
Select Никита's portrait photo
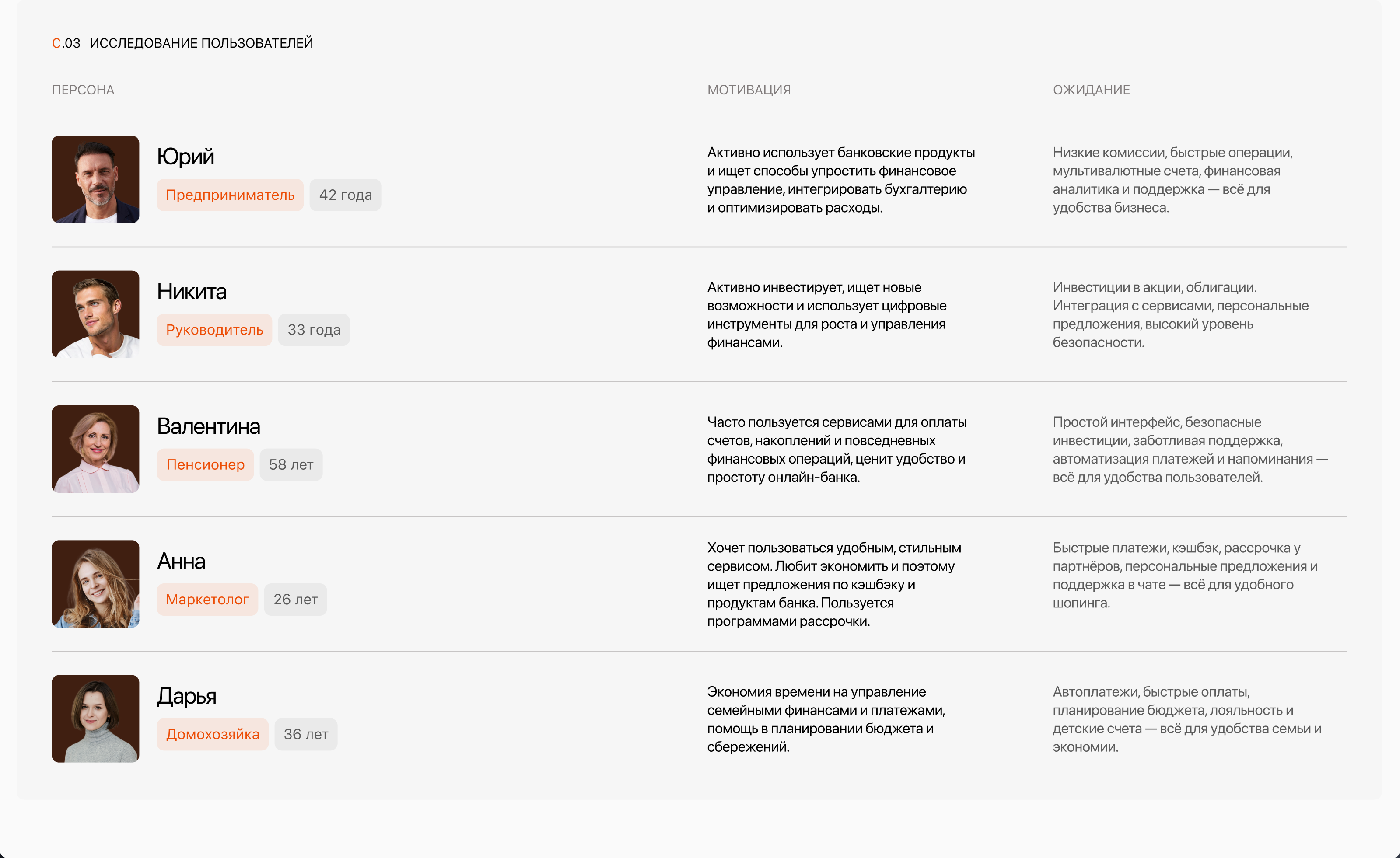[95, 314]
